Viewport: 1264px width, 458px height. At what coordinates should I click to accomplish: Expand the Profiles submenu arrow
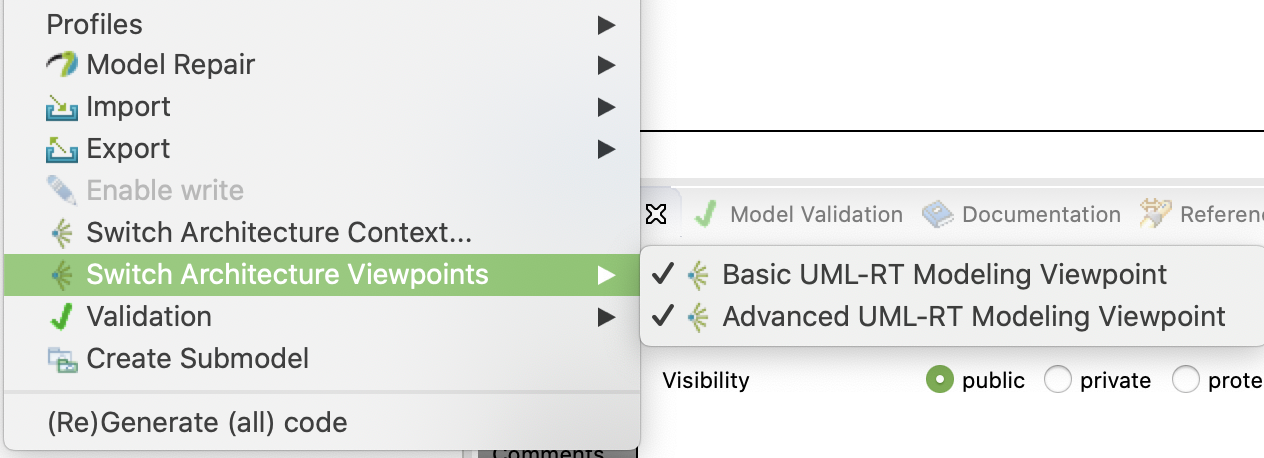[606, 24]
